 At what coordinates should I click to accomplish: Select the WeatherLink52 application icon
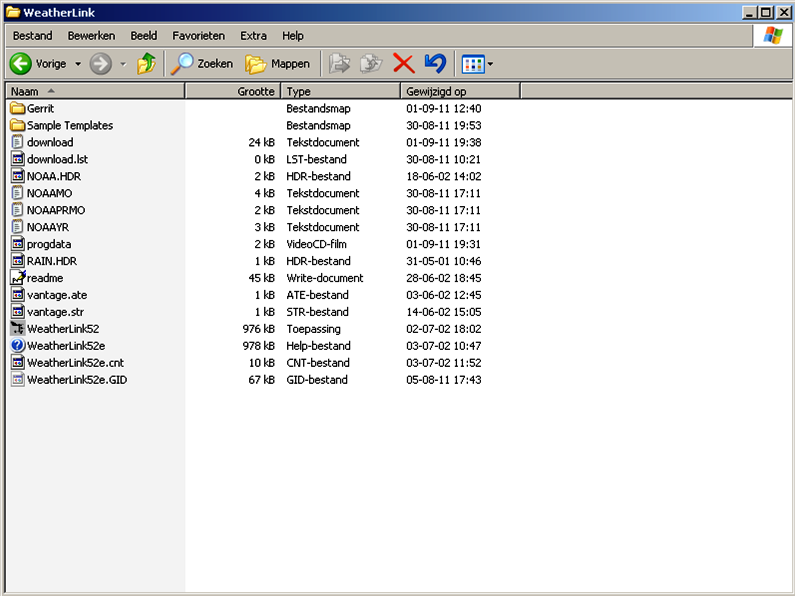point(17,329)
